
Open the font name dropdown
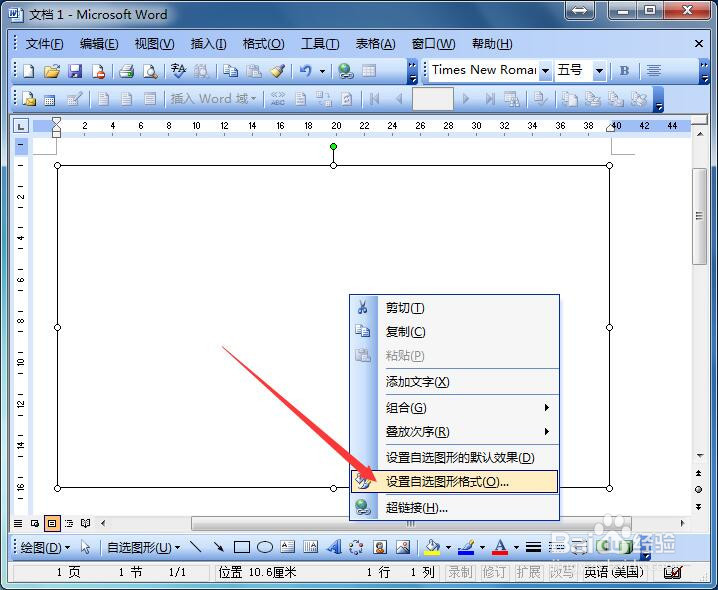click(x=545, y=71)
